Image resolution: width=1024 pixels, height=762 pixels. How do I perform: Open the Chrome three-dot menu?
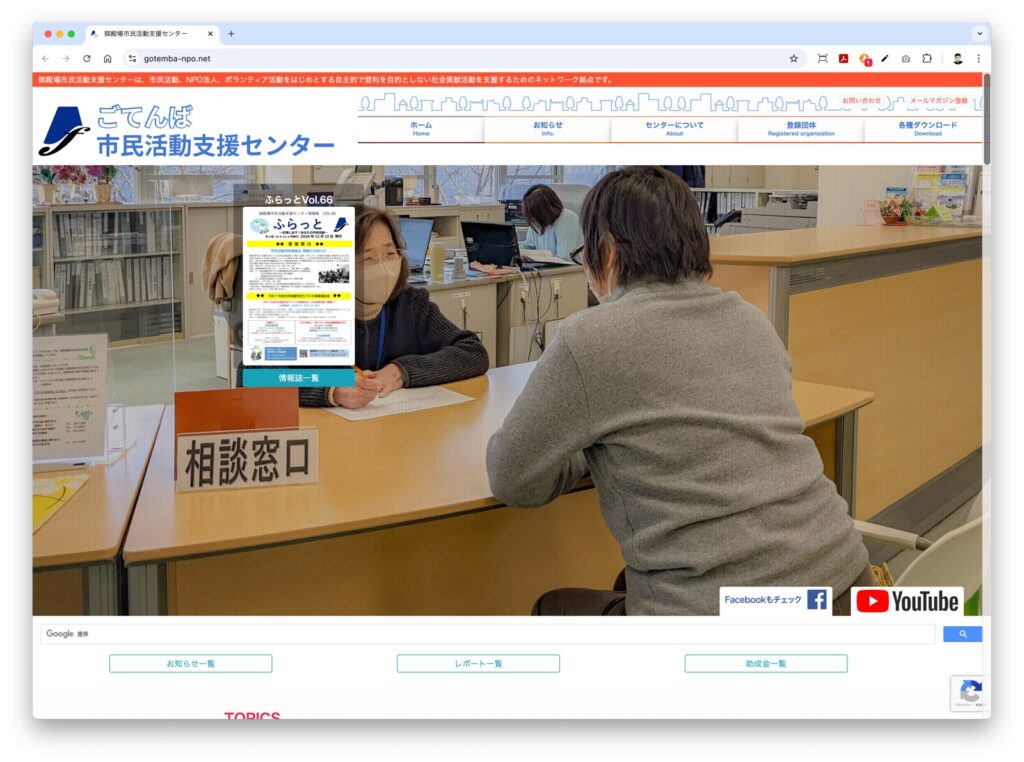tap(977, 58)
